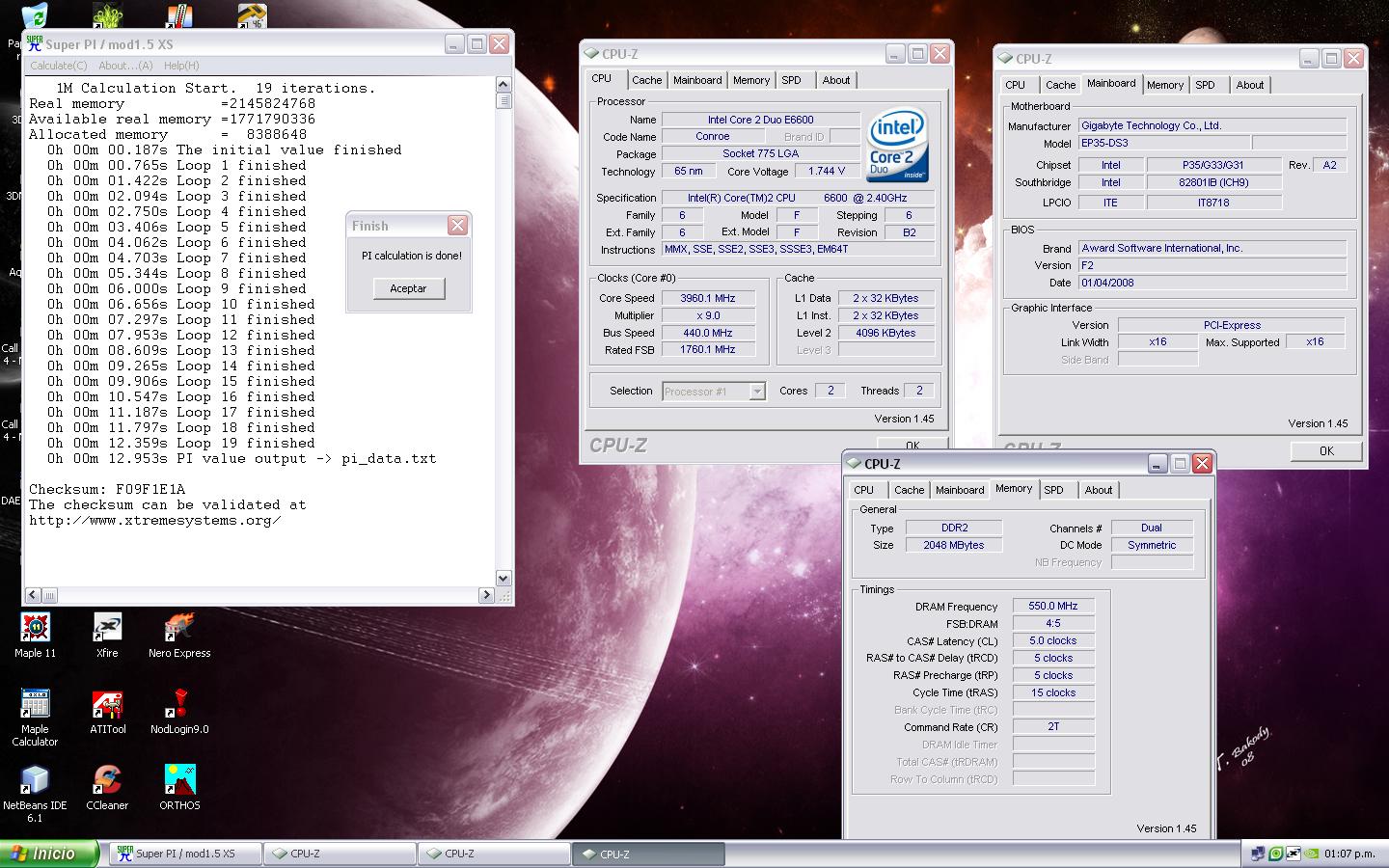1389x868 pixels.
Task: Select second CPU-Z taskbar button
Action: [x=495, y=854]
